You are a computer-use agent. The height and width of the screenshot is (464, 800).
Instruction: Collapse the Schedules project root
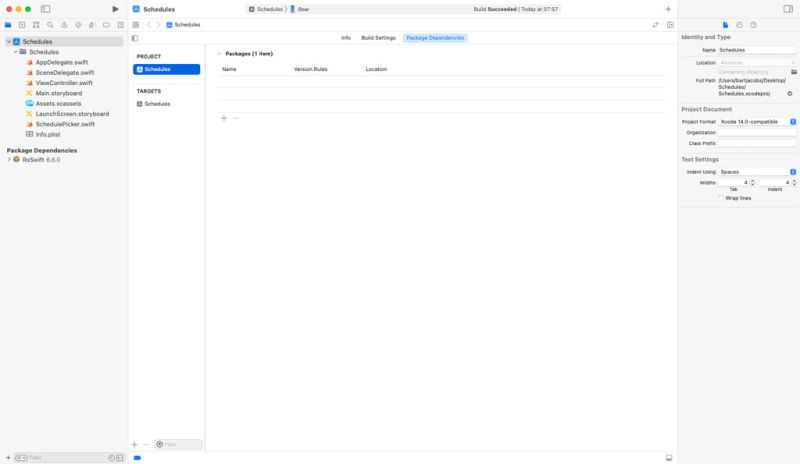coord(9,41)
